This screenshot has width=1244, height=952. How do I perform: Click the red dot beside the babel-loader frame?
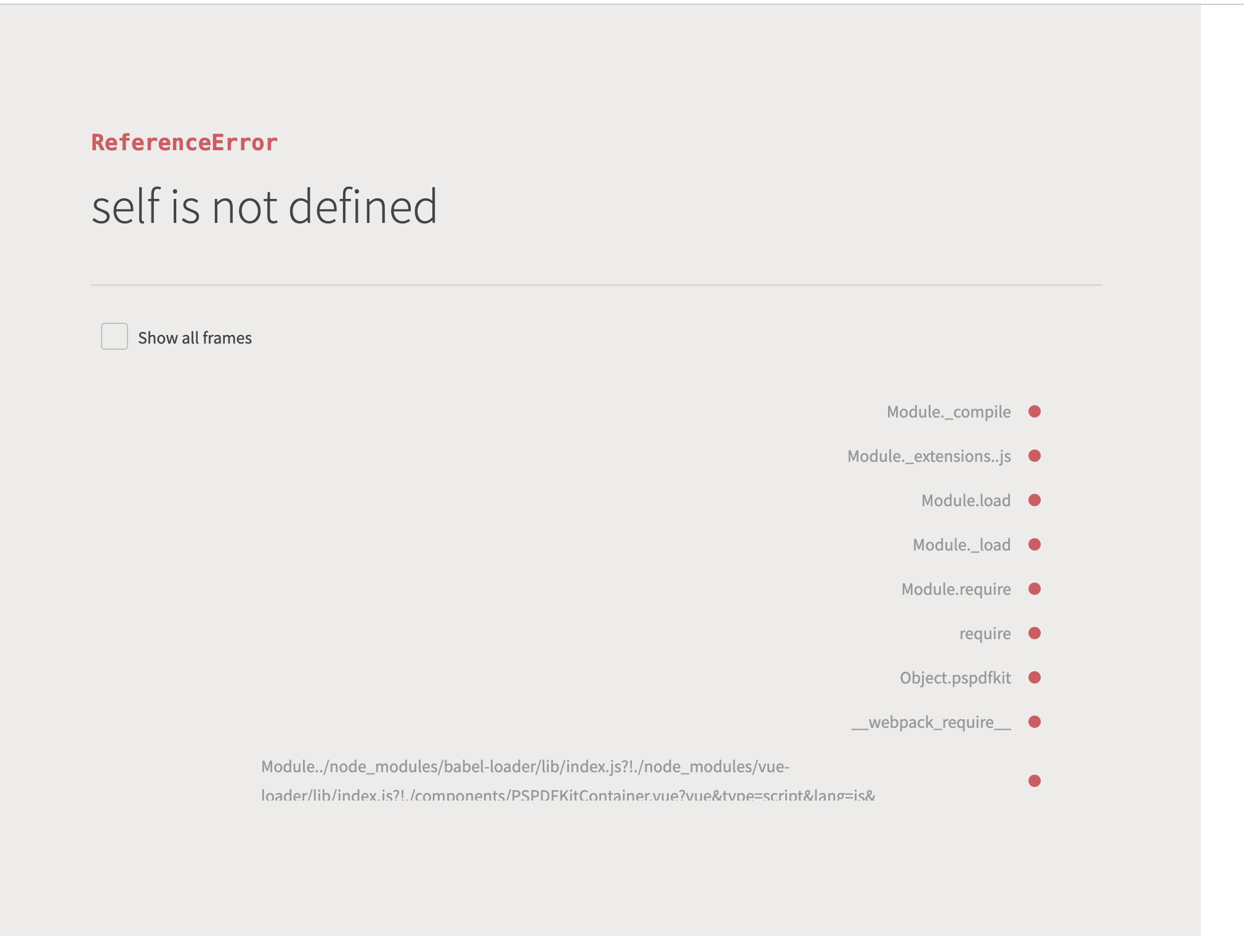pos(1035,781)
